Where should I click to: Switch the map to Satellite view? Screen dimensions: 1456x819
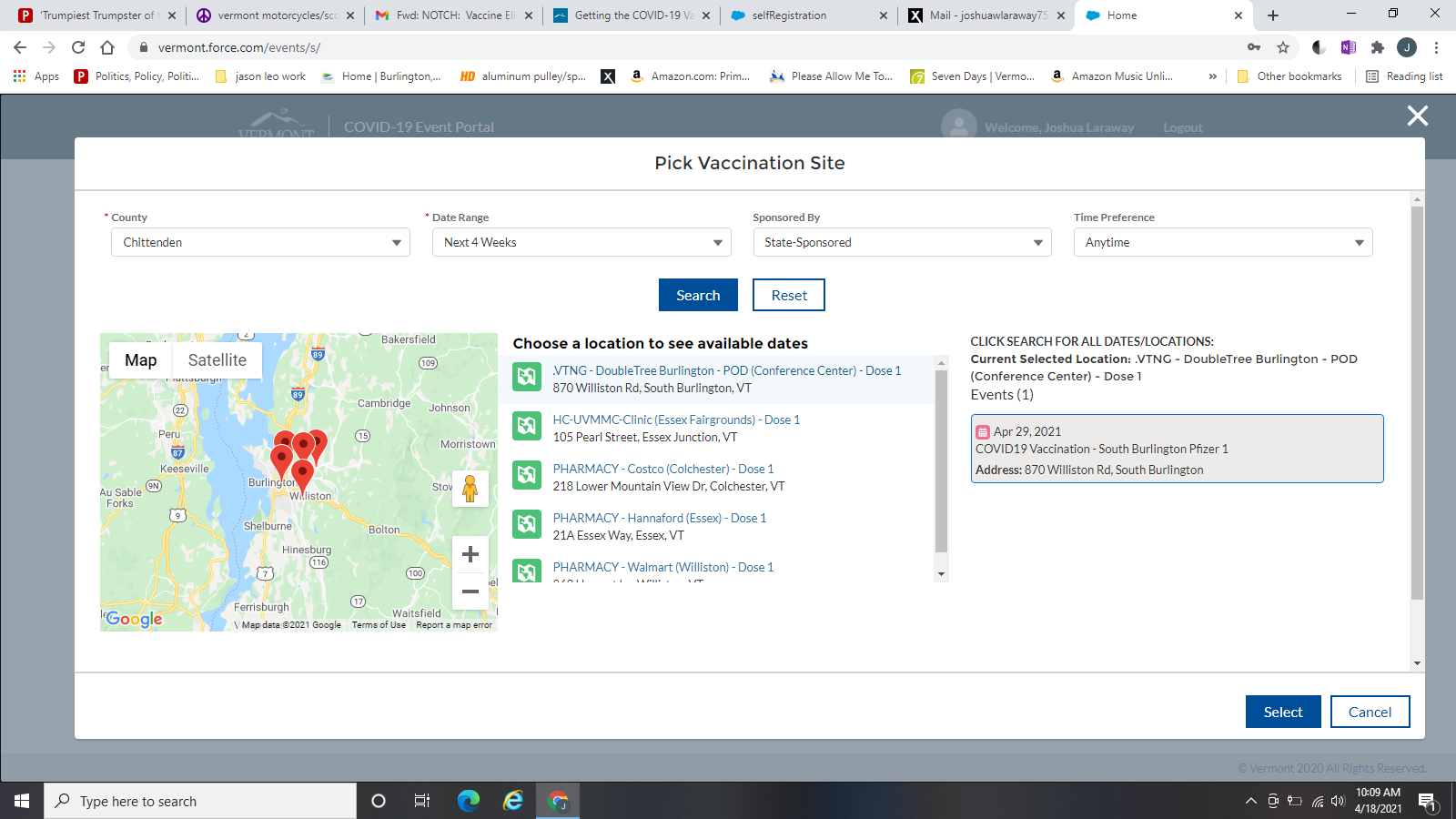[217, 360]
